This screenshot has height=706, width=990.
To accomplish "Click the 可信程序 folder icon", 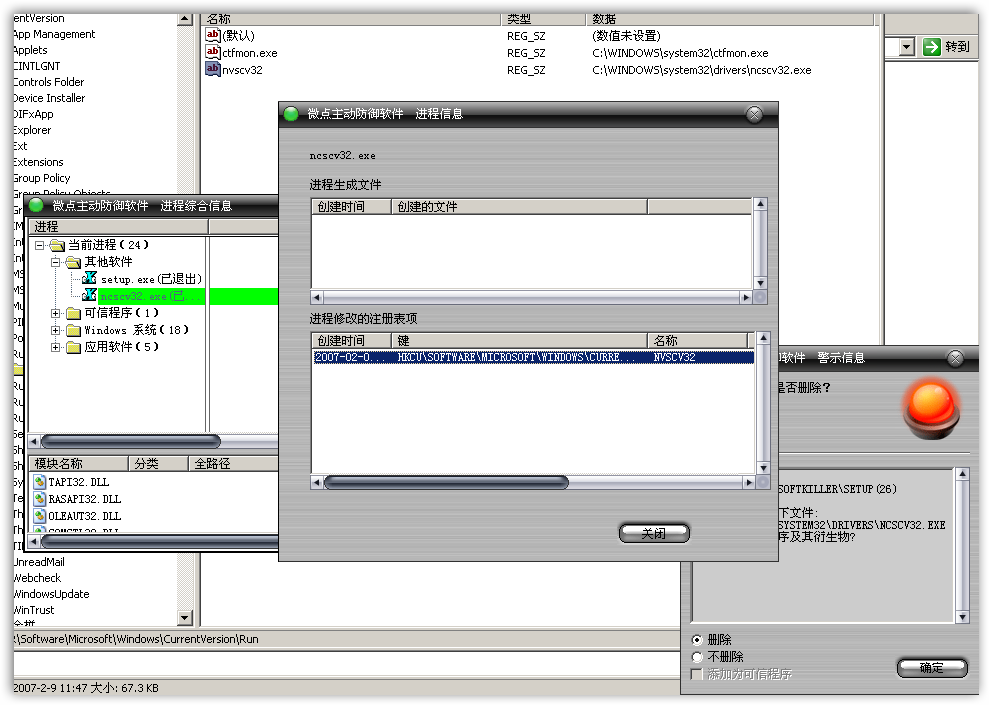I will point(73,313).
